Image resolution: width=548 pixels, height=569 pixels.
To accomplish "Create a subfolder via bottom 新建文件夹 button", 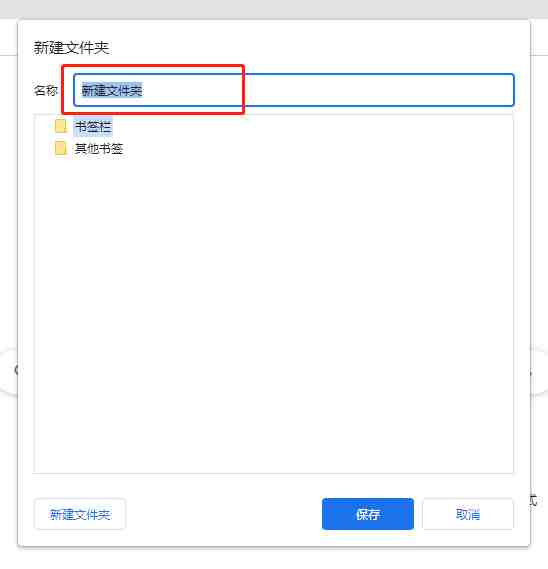I will pyautogui.click(x=80, y=514).
